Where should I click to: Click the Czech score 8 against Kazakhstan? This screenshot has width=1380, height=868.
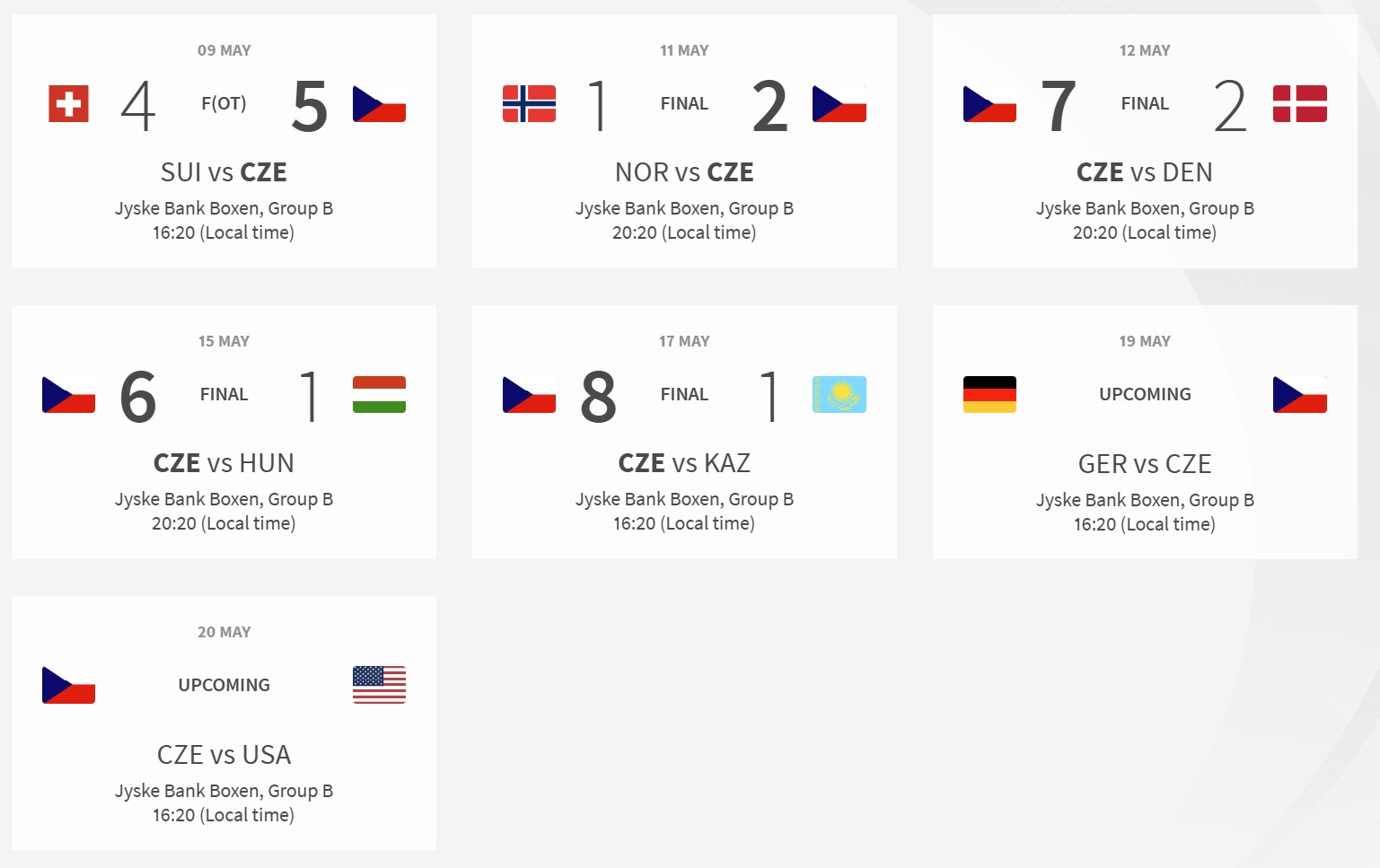coord(598,397)
